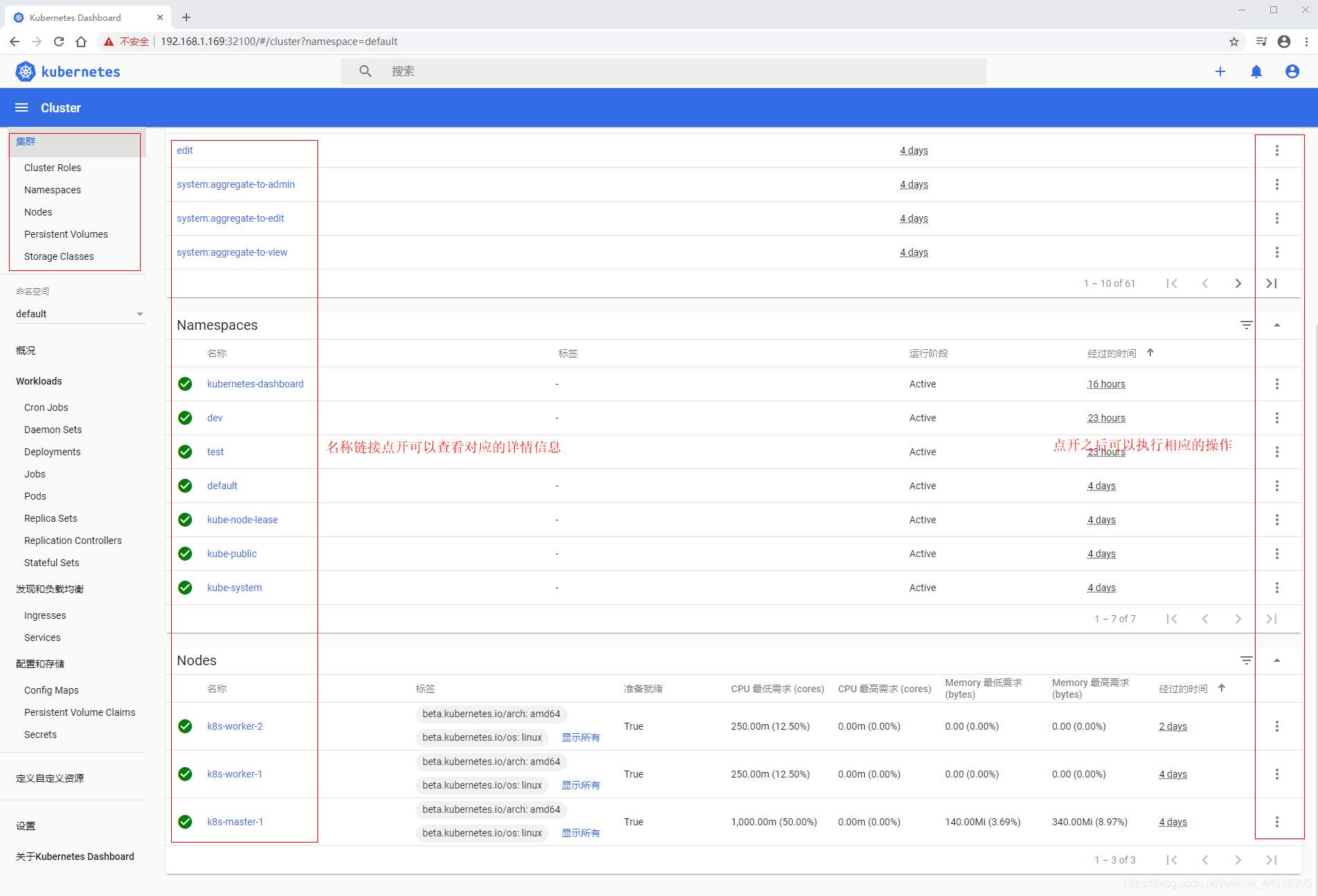The image size is (1318, 896).
Task: Open actions menu for k8s-master-1 node
Action: tap(1277, 822)
